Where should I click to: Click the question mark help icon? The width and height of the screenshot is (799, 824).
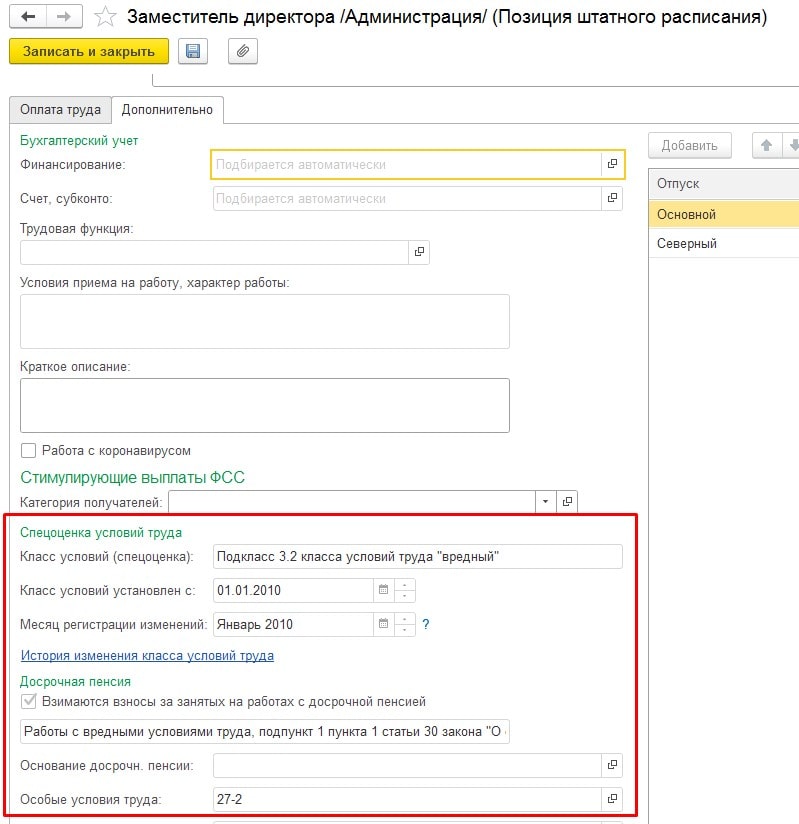(x=425, y=625)
